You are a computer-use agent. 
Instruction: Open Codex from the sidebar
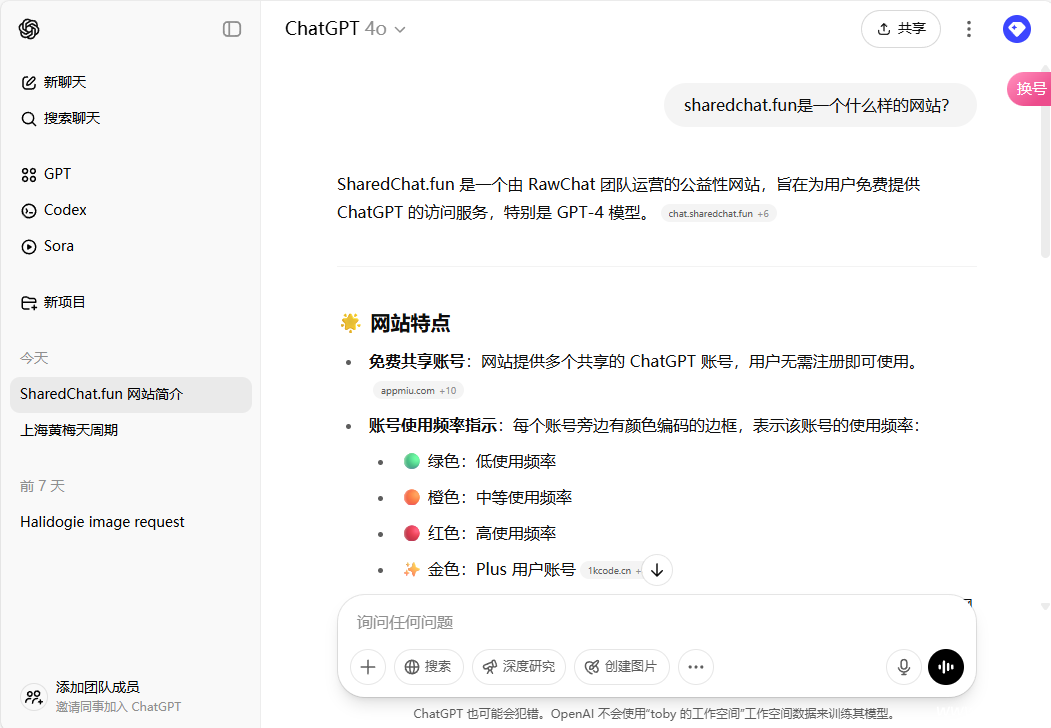pyautogui.click(x=65, y=210)
